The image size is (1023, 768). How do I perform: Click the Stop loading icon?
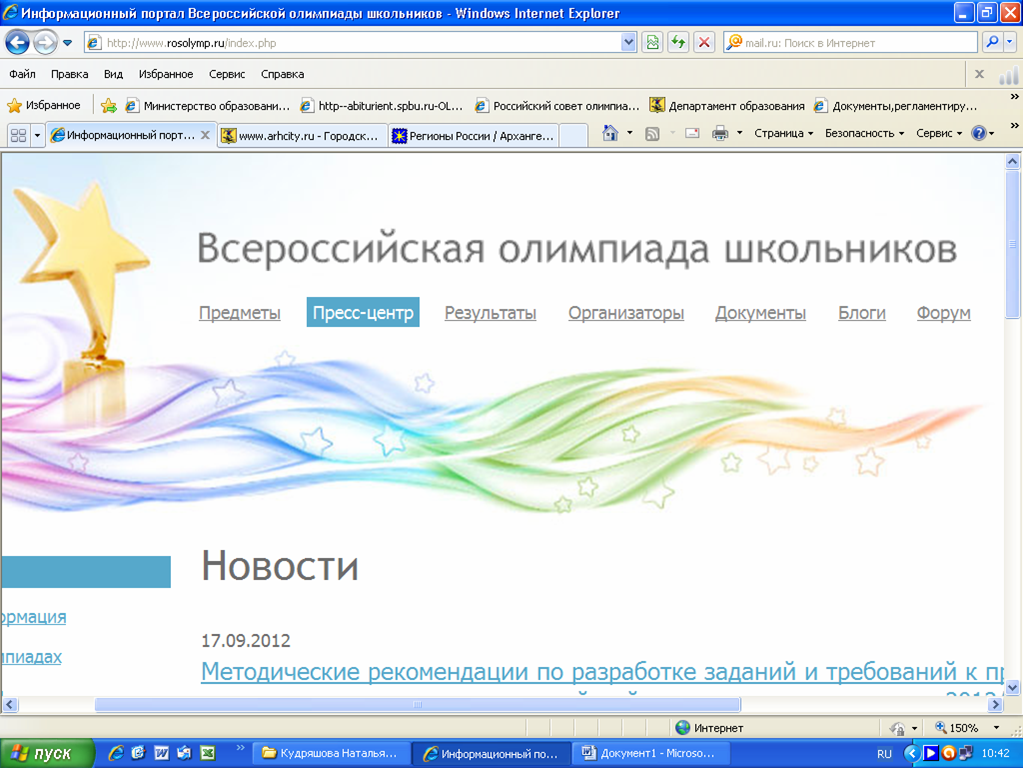coord(705,43)
